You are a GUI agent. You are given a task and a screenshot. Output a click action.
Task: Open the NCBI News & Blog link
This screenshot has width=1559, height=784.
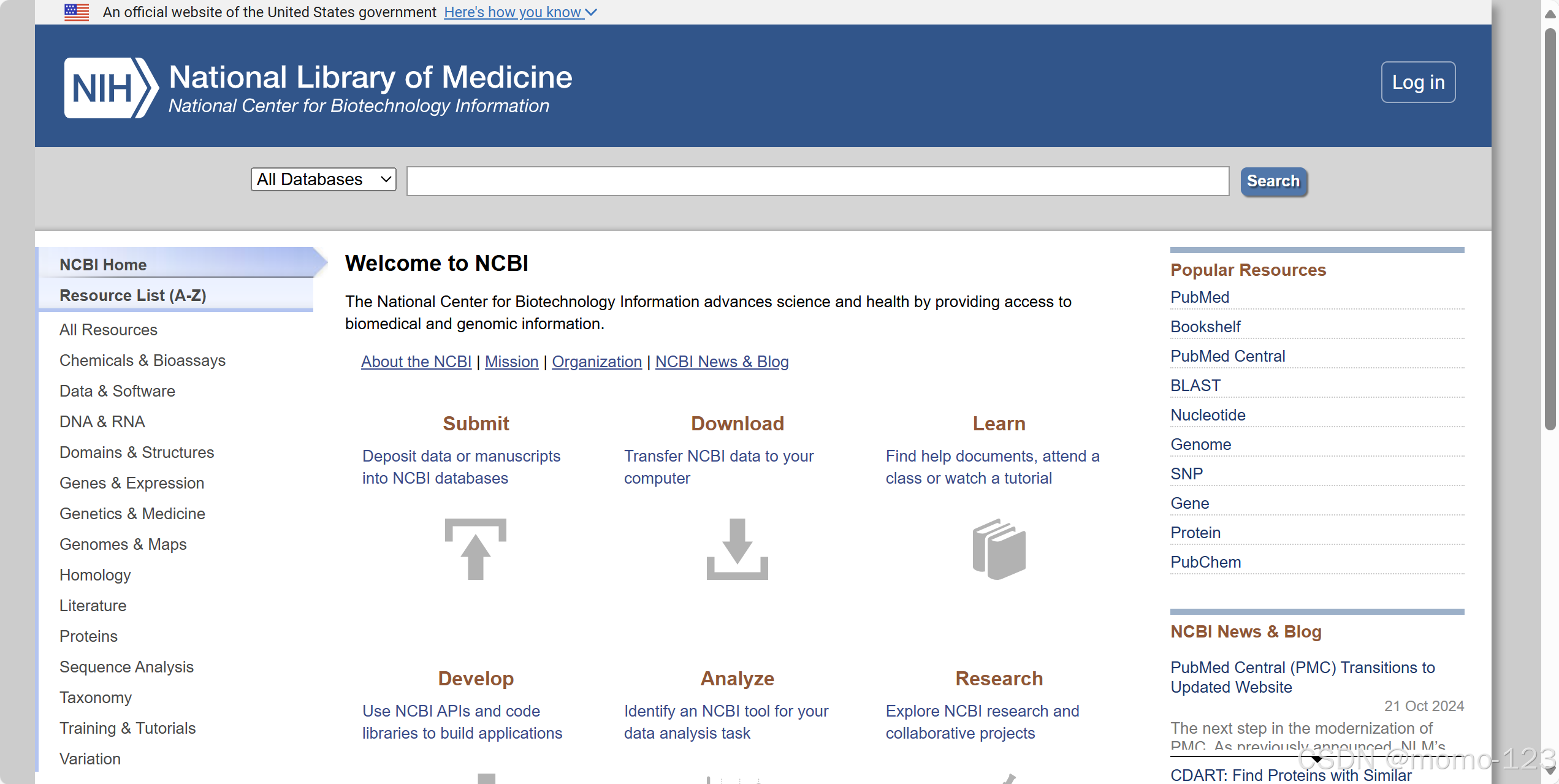[x=722, y=362]
